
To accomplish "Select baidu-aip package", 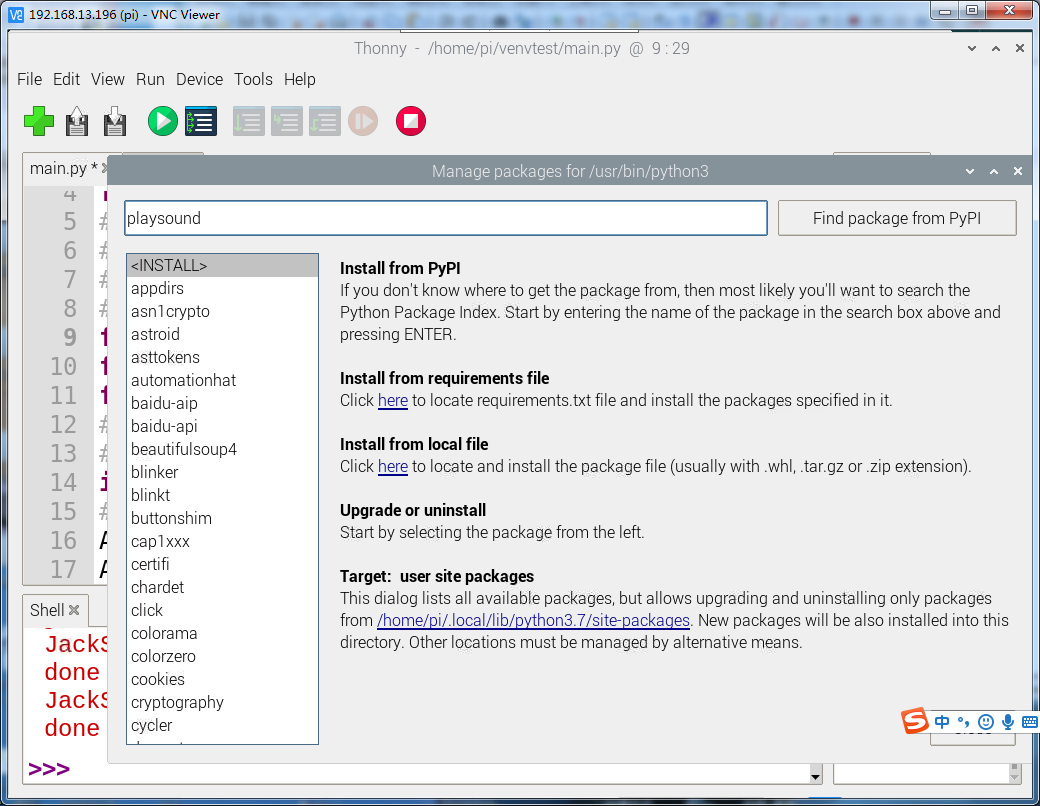I will [x=222, y=403].
